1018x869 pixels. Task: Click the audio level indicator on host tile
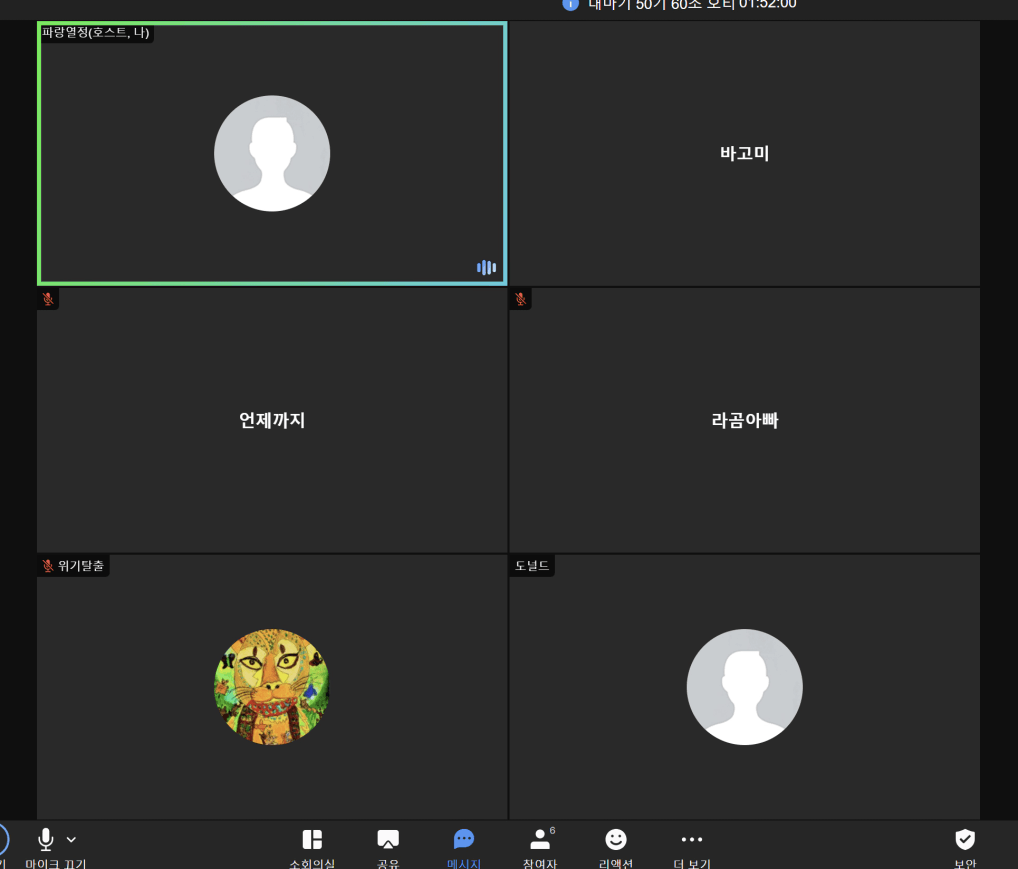point(486,267)
